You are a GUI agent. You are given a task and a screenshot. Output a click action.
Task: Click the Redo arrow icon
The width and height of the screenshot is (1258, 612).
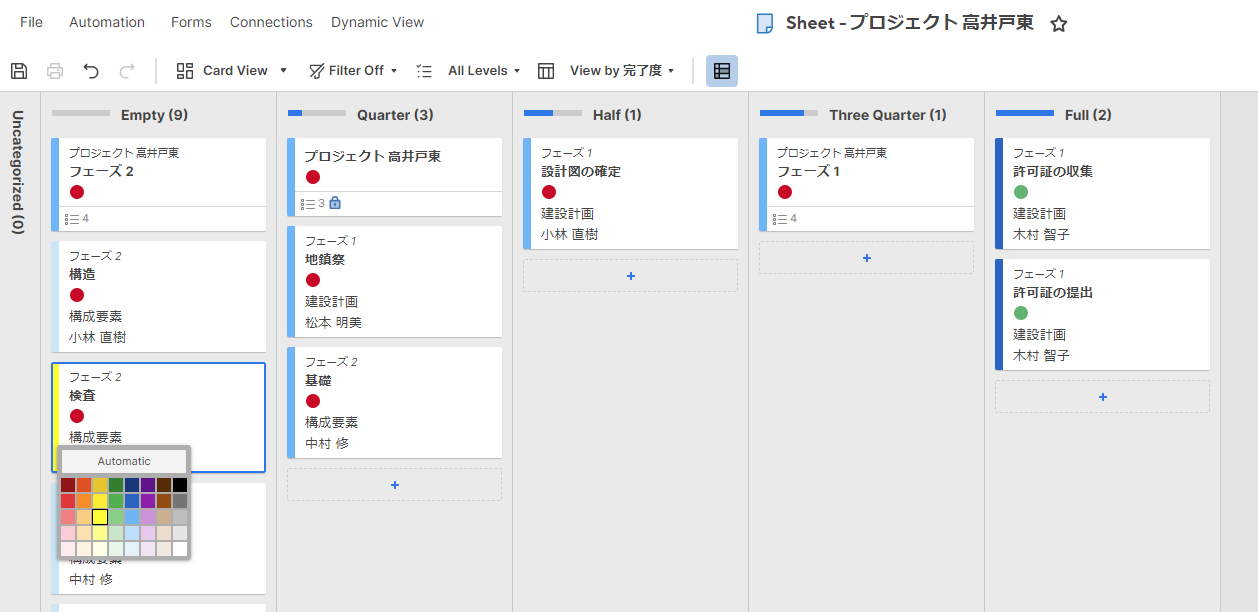click(x=126, y=70)
